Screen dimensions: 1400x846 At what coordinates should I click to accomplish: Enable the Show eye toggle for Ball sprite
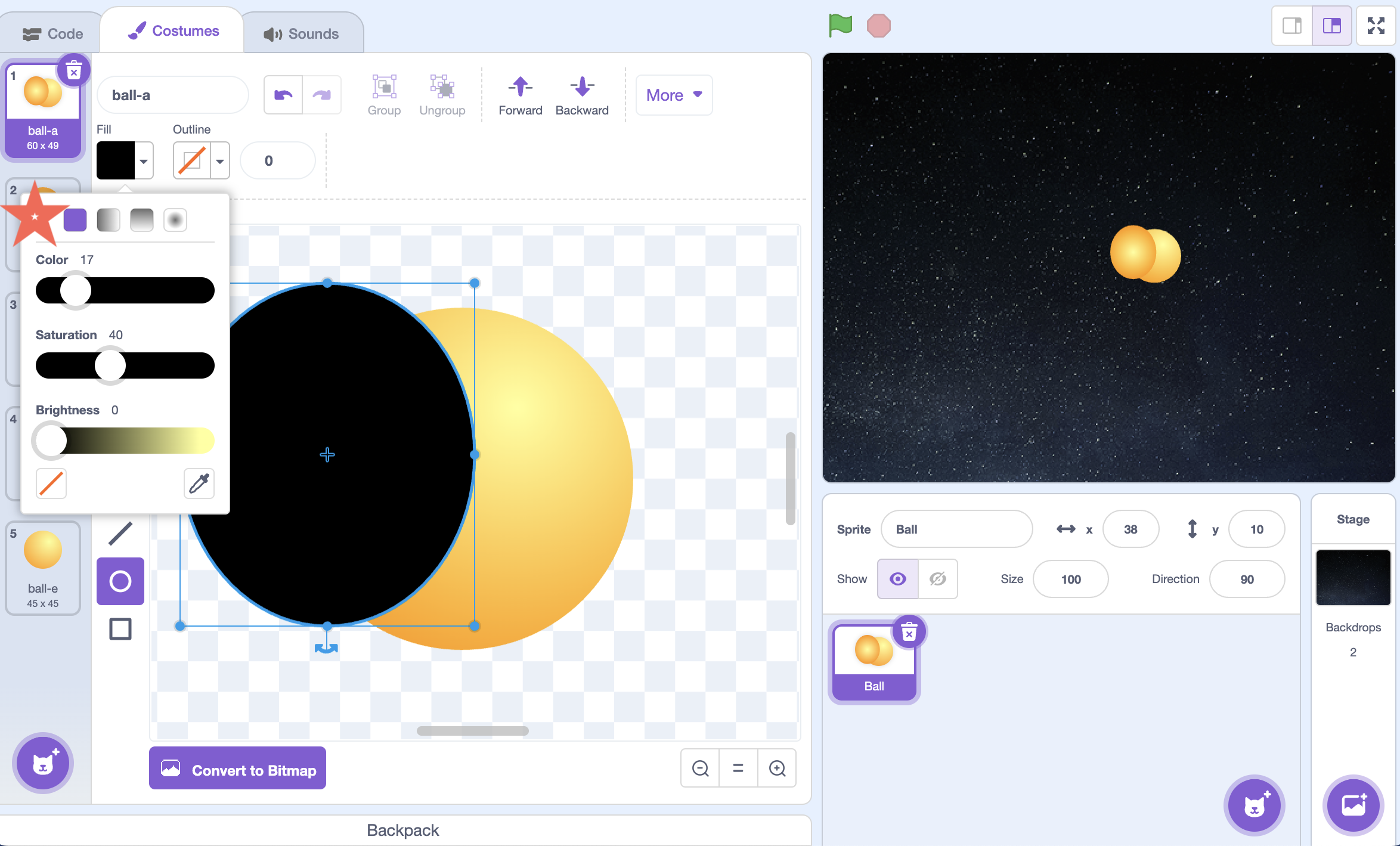[897, 578]
